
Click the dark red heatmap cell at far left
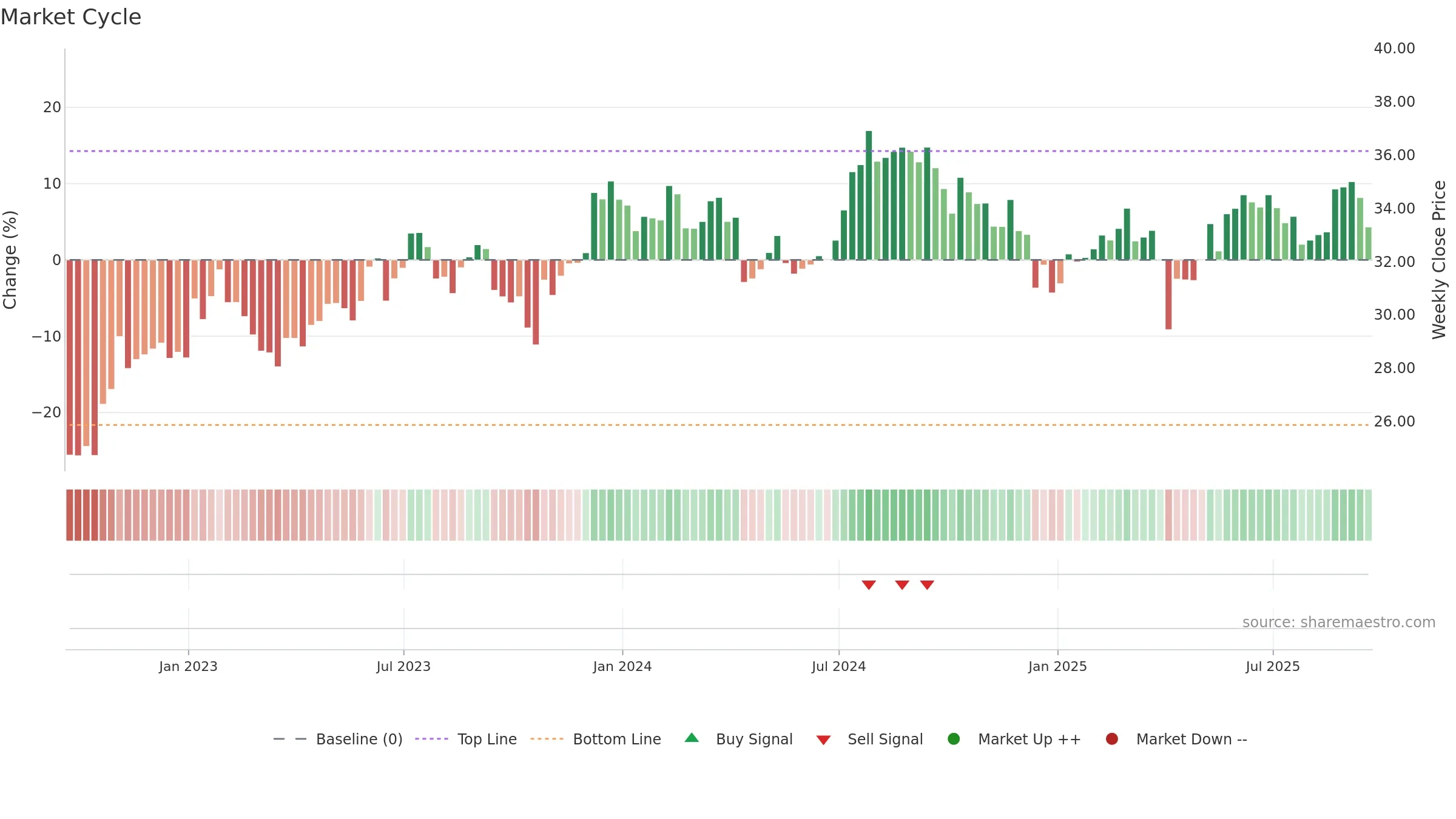[70, 515]
